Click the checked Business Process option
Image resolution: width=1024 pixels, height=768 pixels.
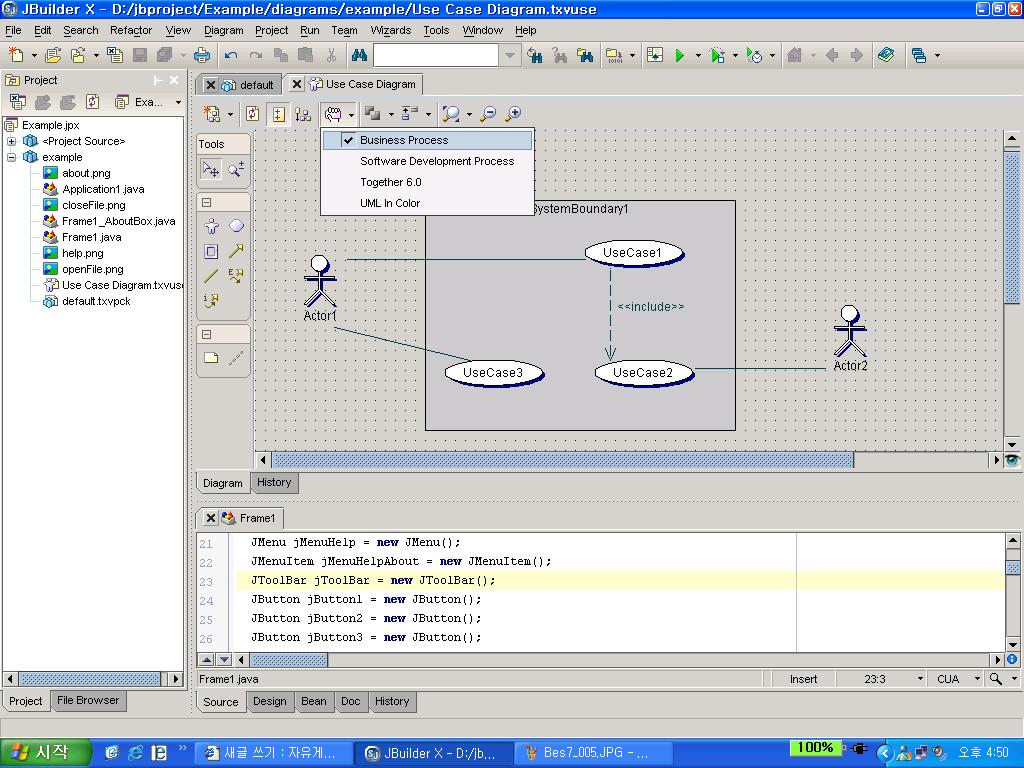click(x=404, y=140)
